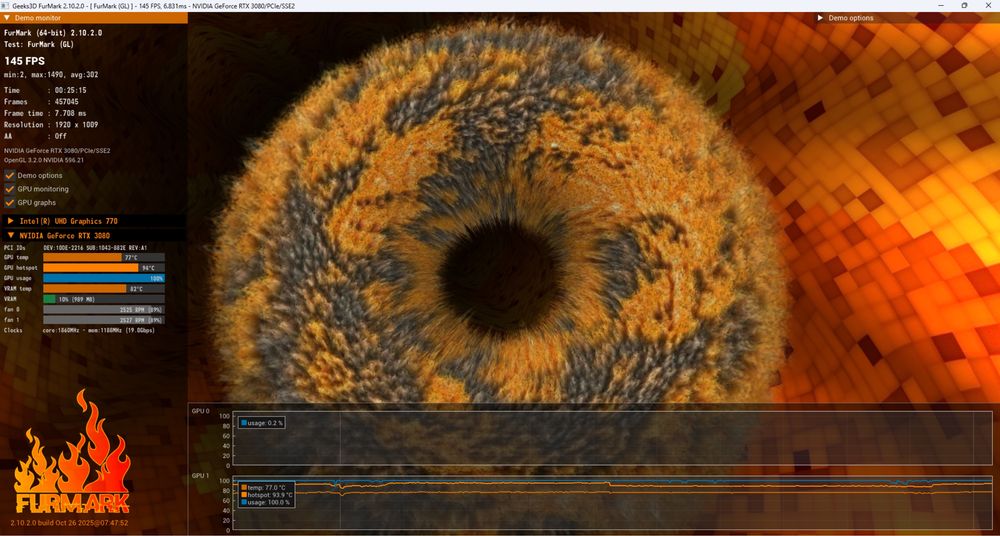This screenshot has width=1000, height=536.
Task: Click the Geeks3D FurMark window title text
Action: click(x=154, y=5)
